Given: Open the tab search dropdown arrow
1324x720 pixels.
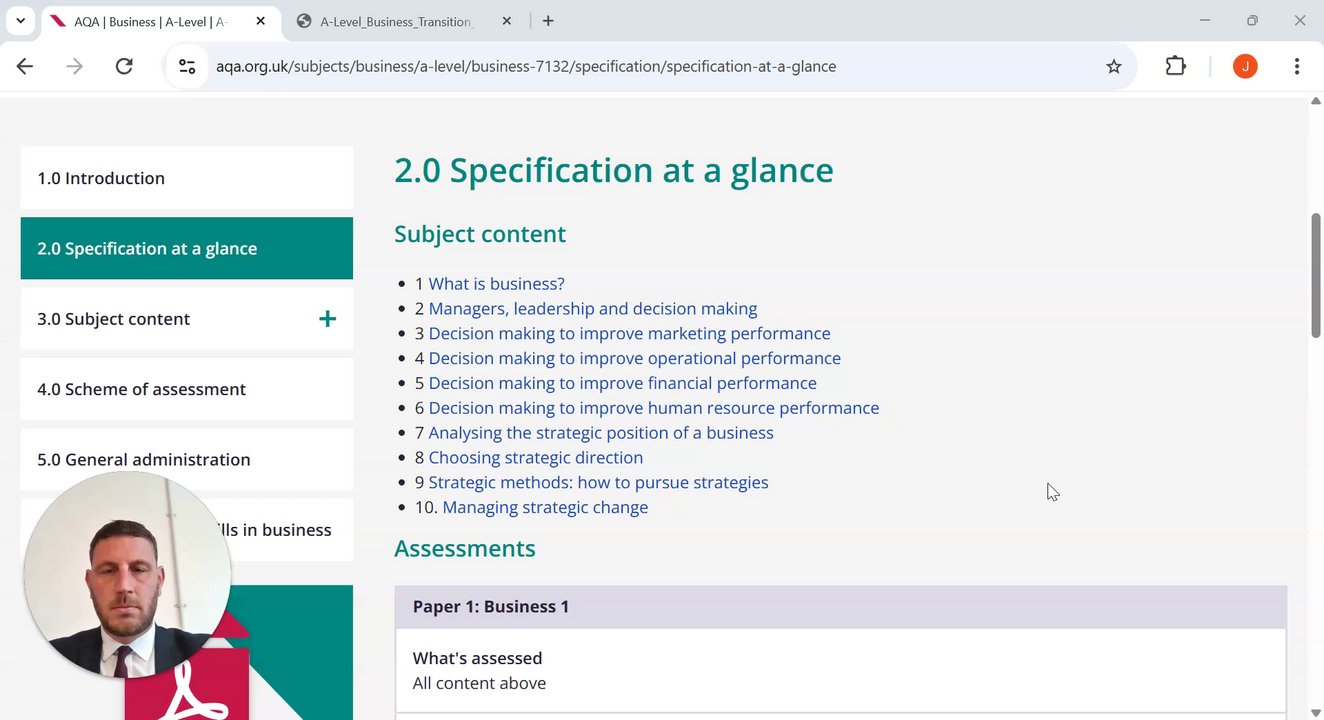Looking at the screenshot, I should [x=20, y=21].
